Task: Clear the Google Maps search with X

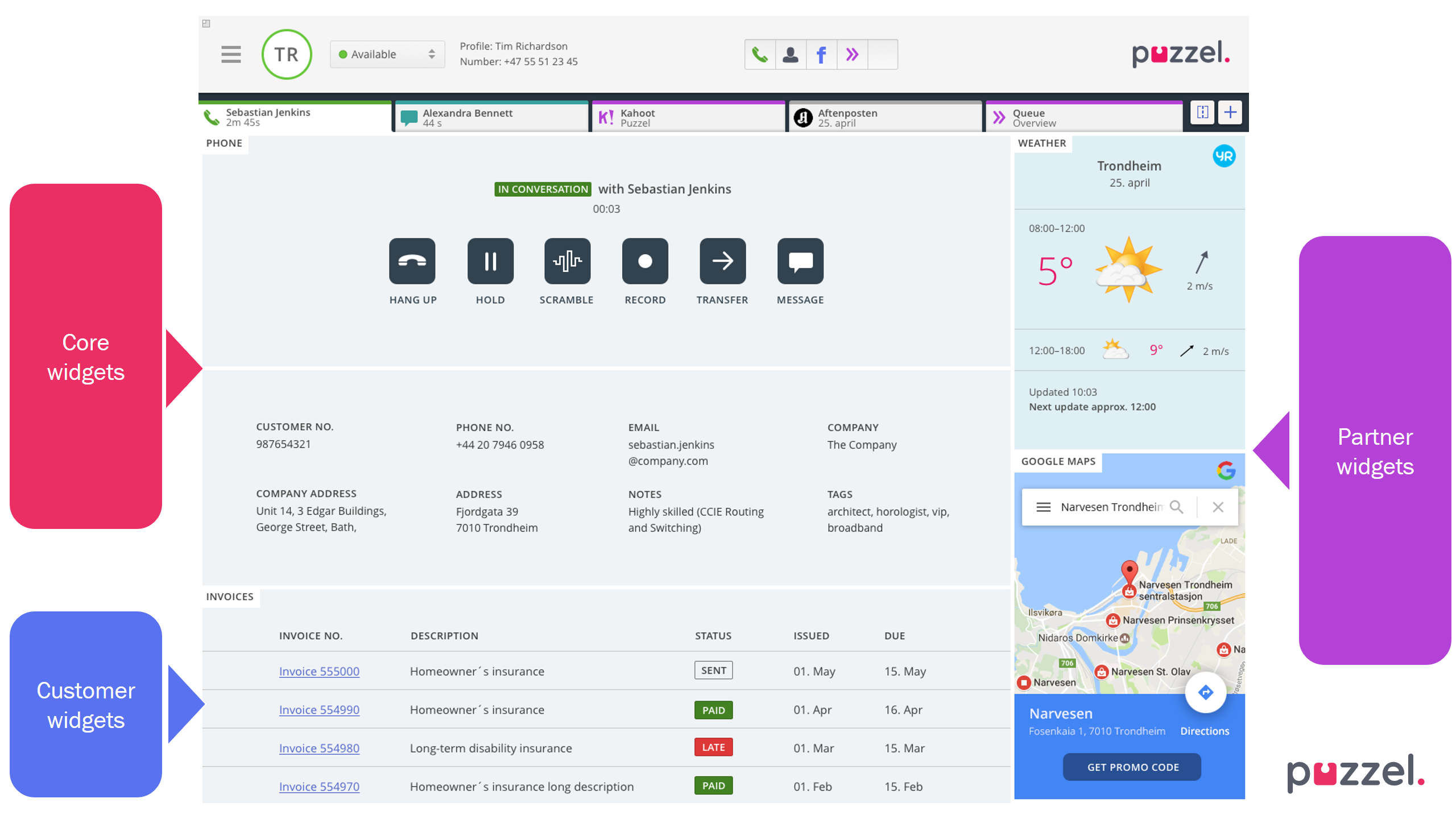Action: tap(1218, 507)
